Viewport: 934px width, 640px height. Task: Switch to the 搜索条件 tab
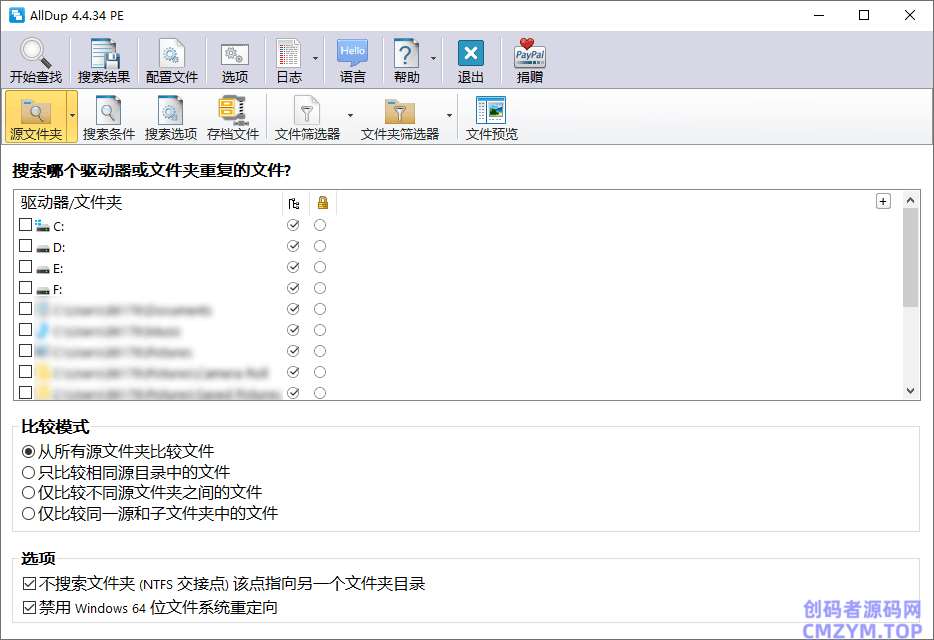[108, 117]
